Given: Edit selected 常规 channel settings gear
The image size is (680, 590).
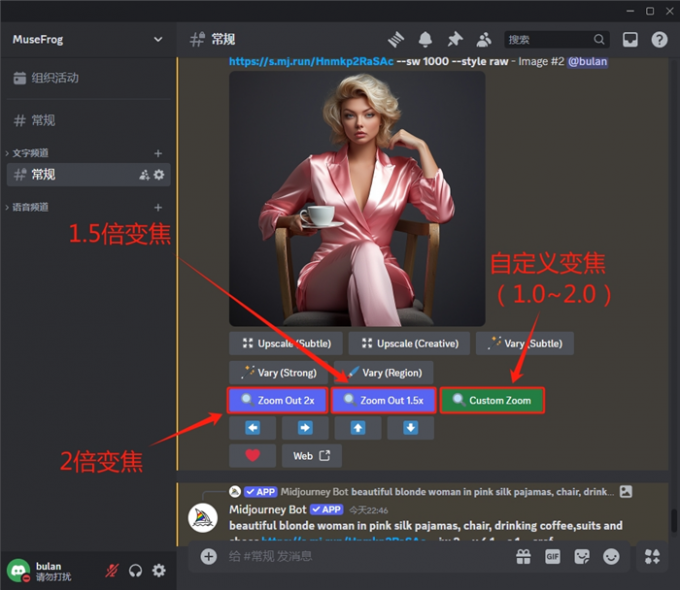Looking at the screenshot, I should pos(159,174).
